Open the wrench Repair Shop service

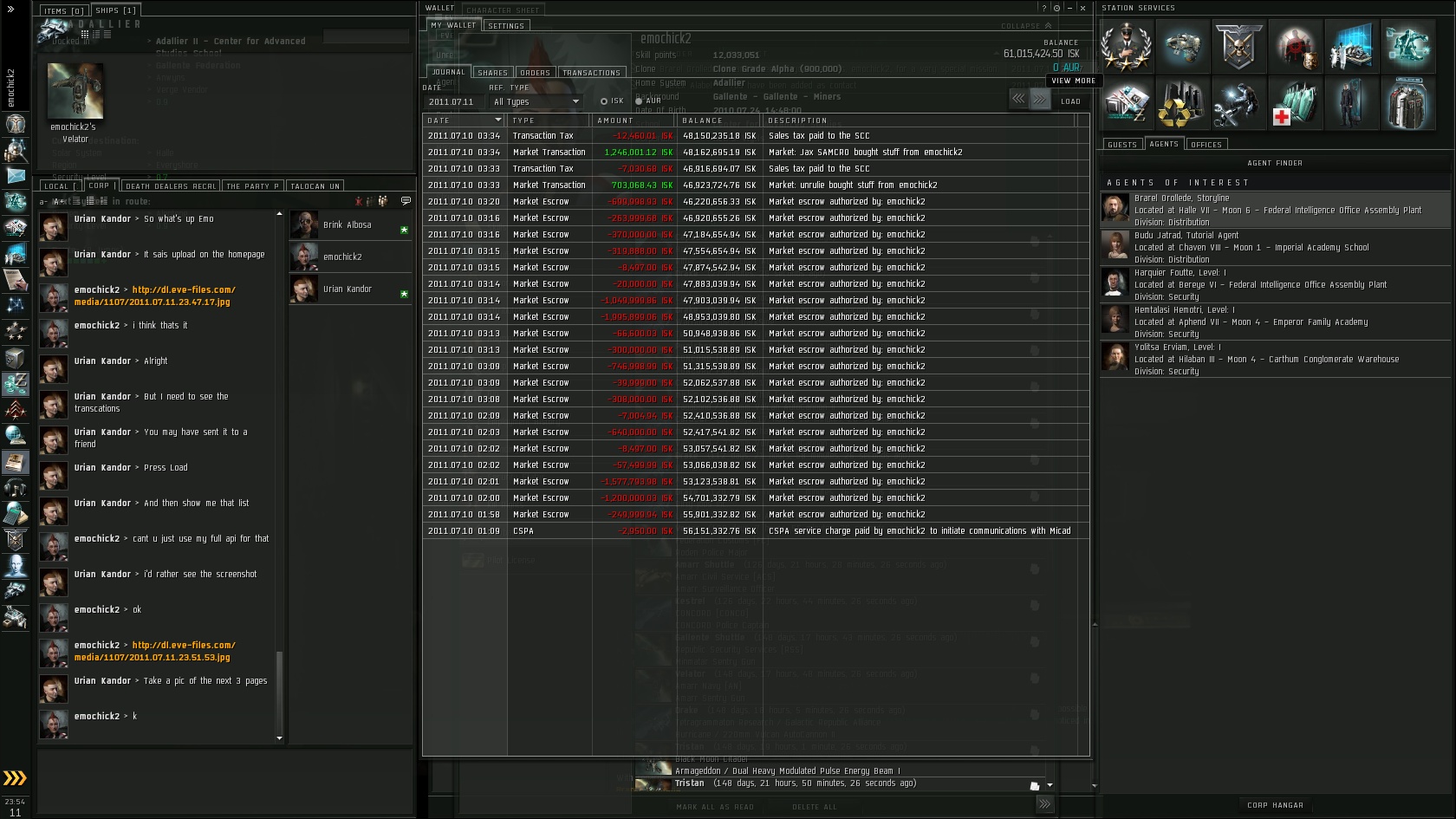[1238, 103]
